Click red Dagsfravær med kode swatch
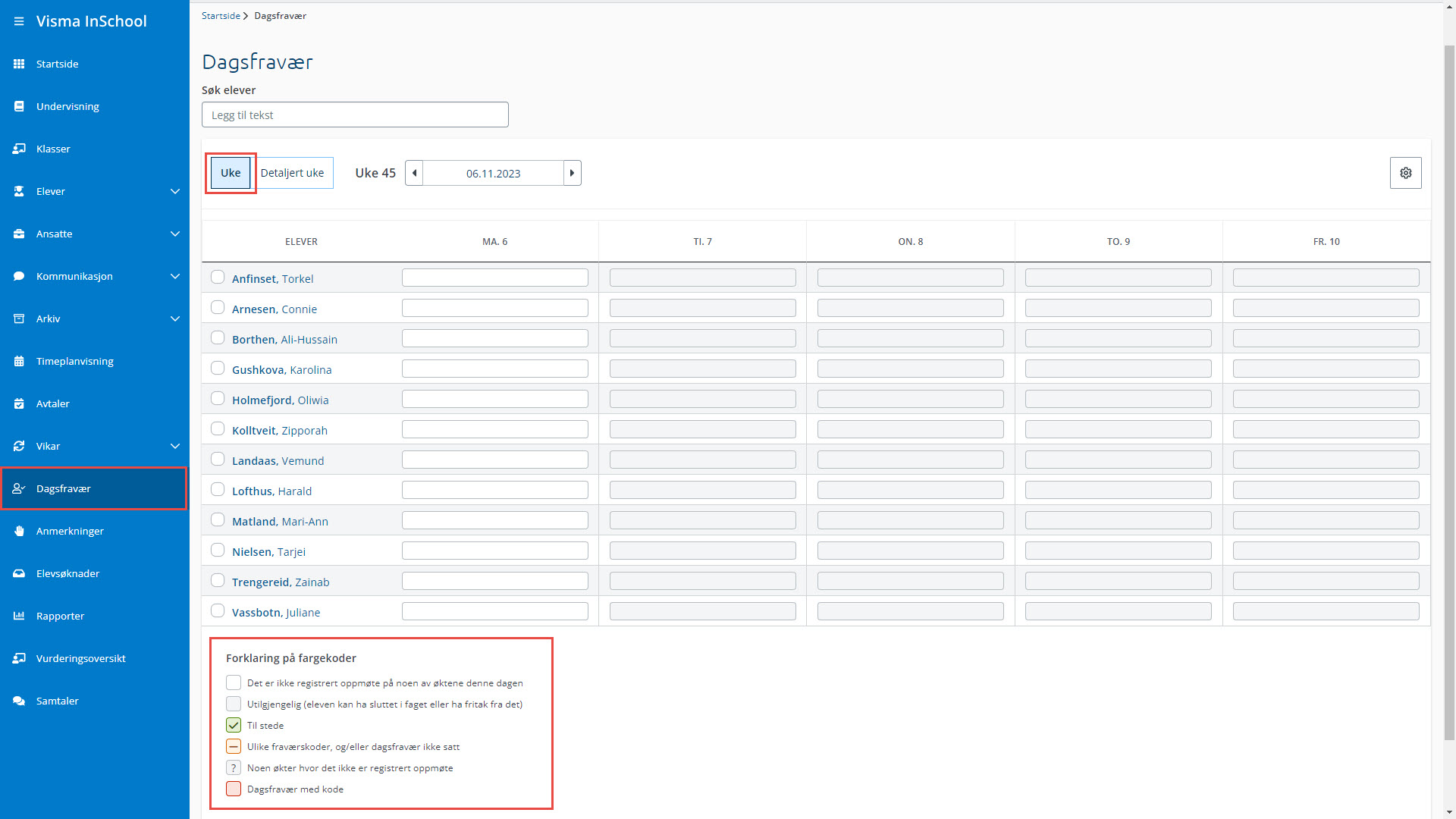The height and width of the screenshot is (819, 1456). coord(234,789)
